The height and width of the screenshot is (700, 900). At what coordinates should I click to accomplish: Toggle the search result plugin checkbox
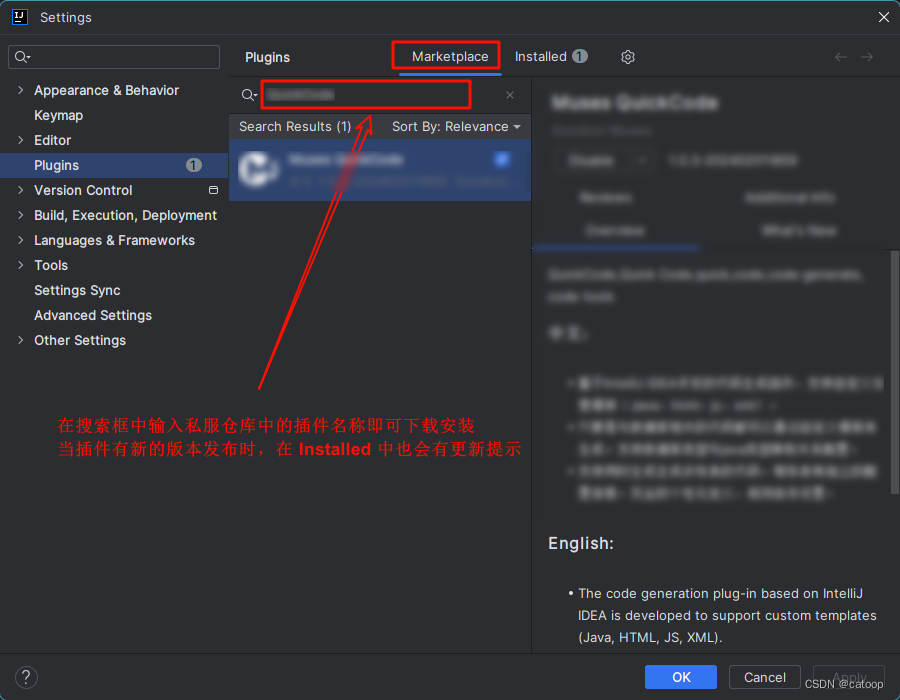(x=502, y=159)
